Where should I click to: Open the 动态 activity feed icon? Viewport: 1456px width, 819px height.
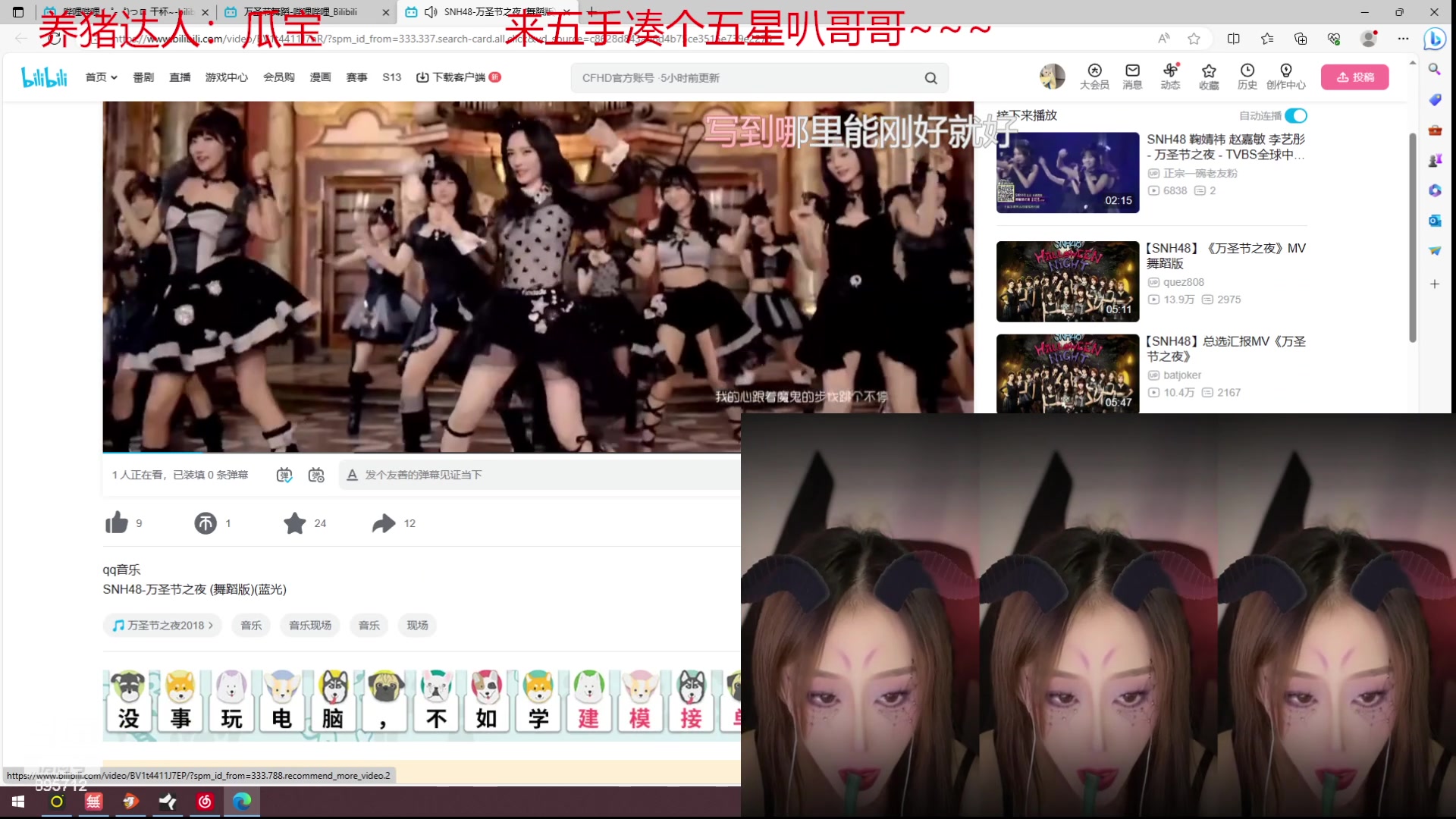pos(1170,77)
